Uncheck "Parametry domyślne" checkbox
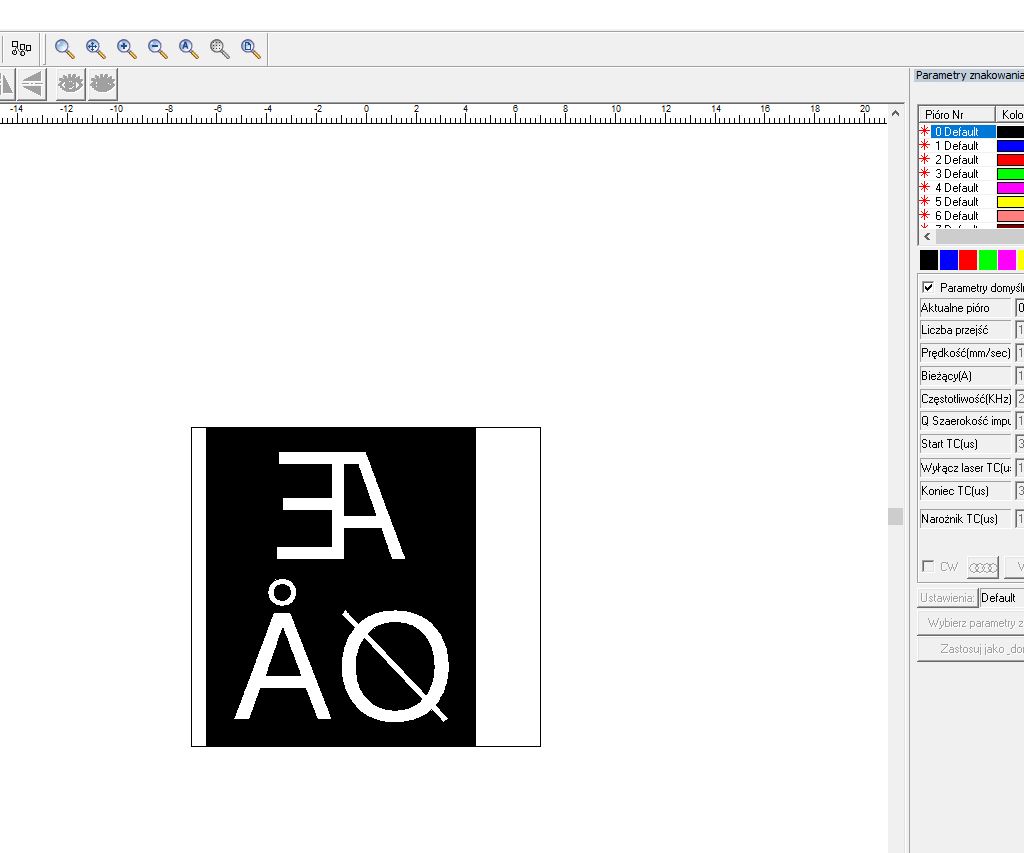Screen dimensions: 1024x853 (928, 287)
